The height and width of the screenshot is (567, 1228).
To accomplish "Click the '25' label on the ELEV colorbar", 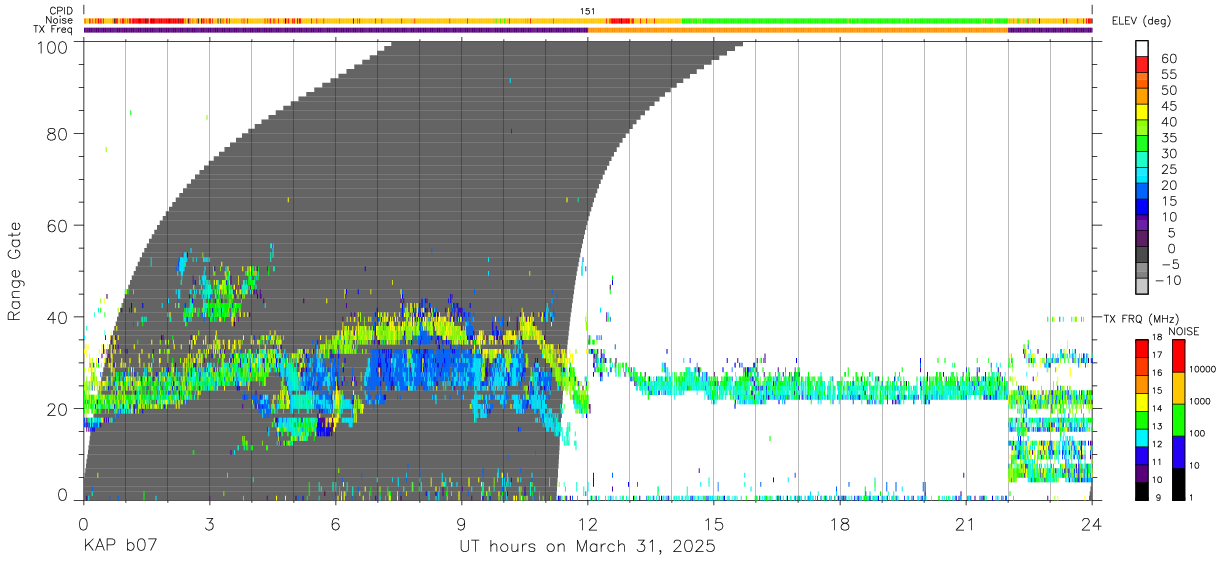I will coord(1168,170).
